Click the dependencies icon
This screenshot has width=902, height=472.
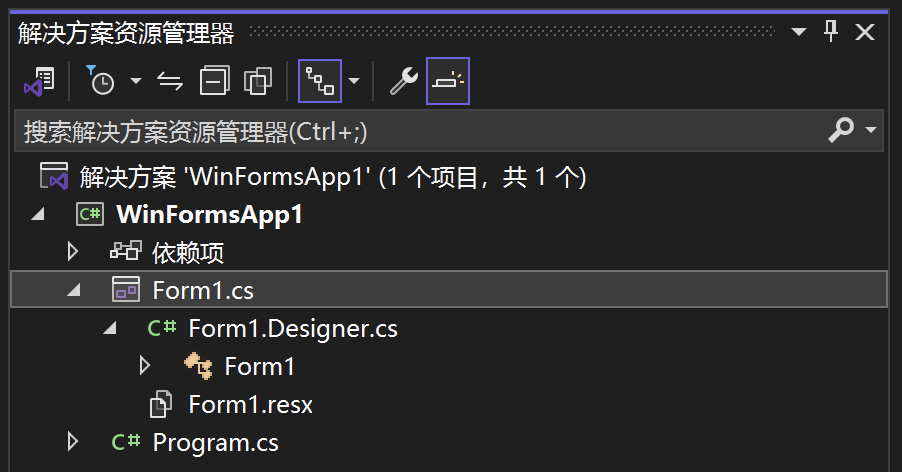125,251
